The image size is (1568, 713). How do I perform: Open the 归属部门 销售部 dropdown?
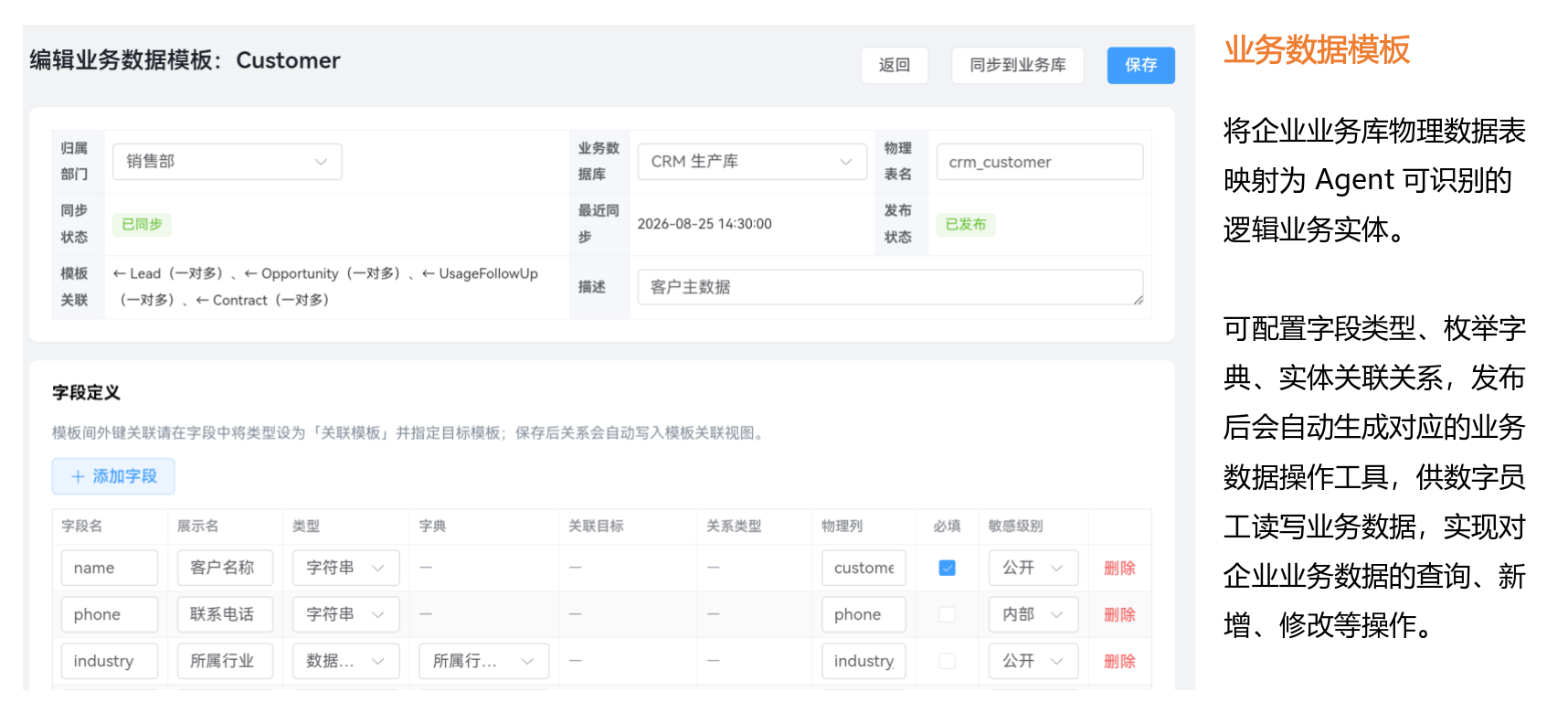click(228, 162)
